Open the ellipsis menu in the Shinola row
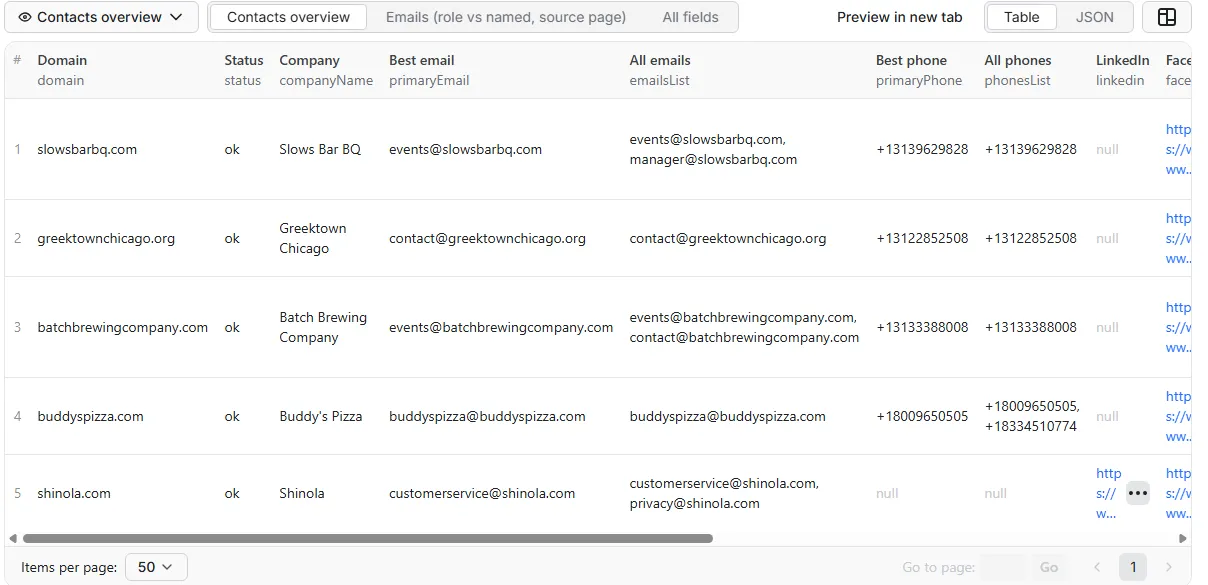 1138,493
